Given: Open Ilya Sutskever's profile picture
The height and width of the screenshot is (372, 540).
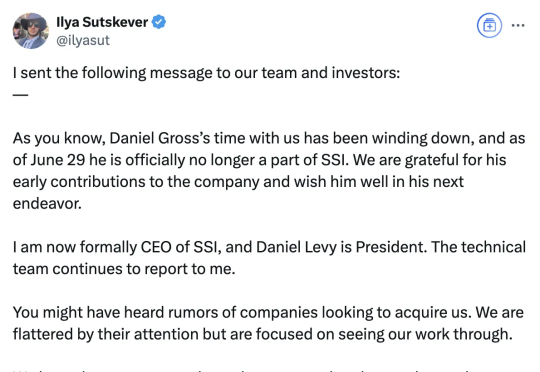Looking at the screenshot, I should pyautogui.click(x=31, y=31).
